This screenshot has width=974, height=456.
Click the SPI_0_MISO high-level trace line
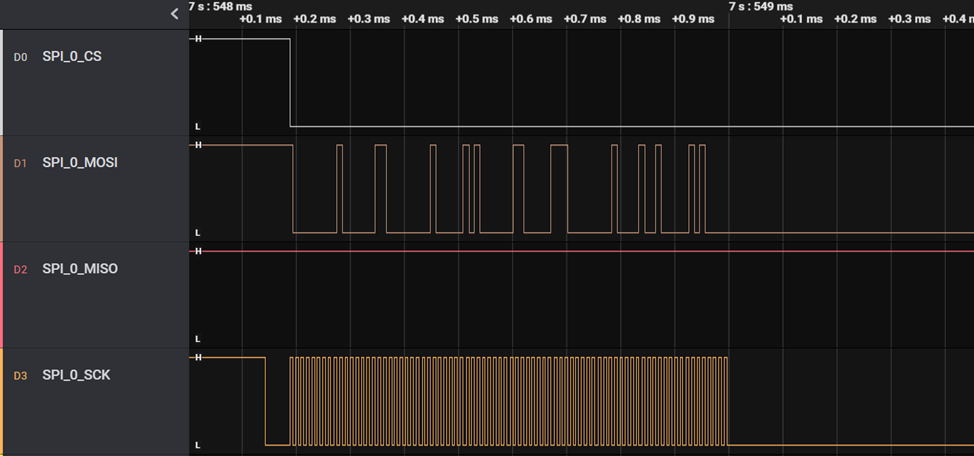pyautogui.click(x=581, y=252)
